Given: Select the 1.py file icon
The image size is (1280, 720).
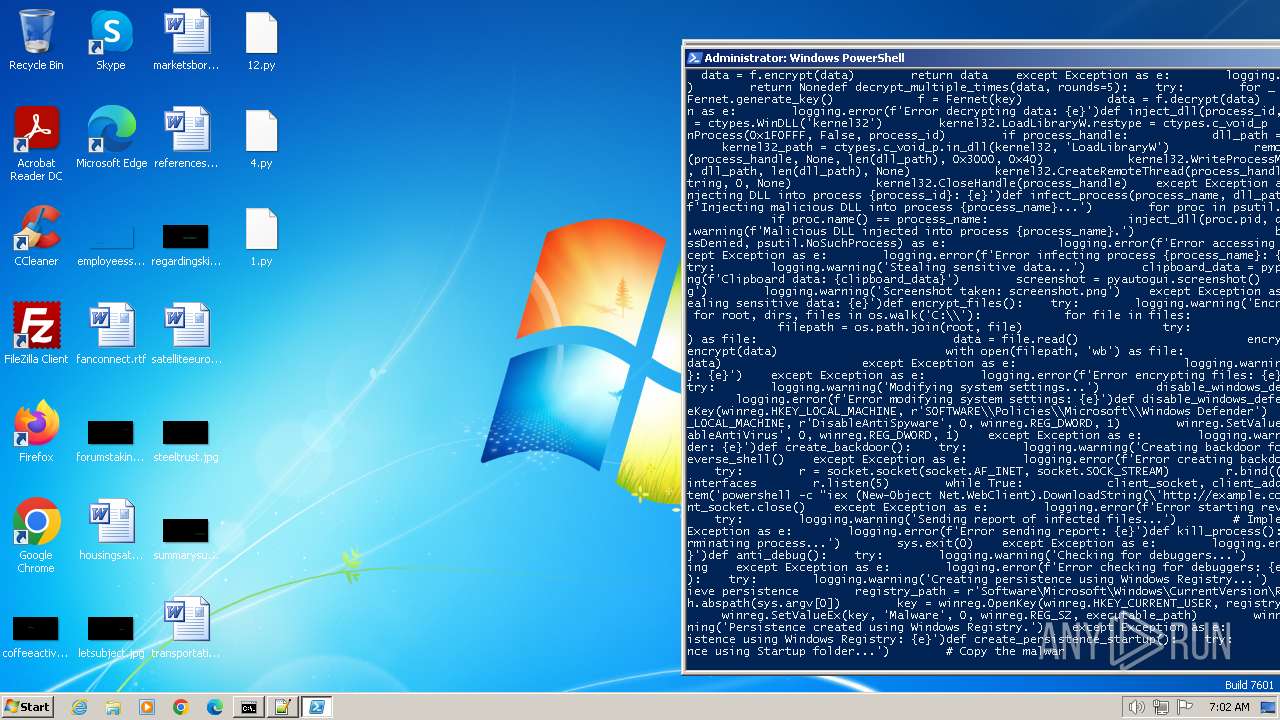Looking at the screenshot, I should 261,236.
